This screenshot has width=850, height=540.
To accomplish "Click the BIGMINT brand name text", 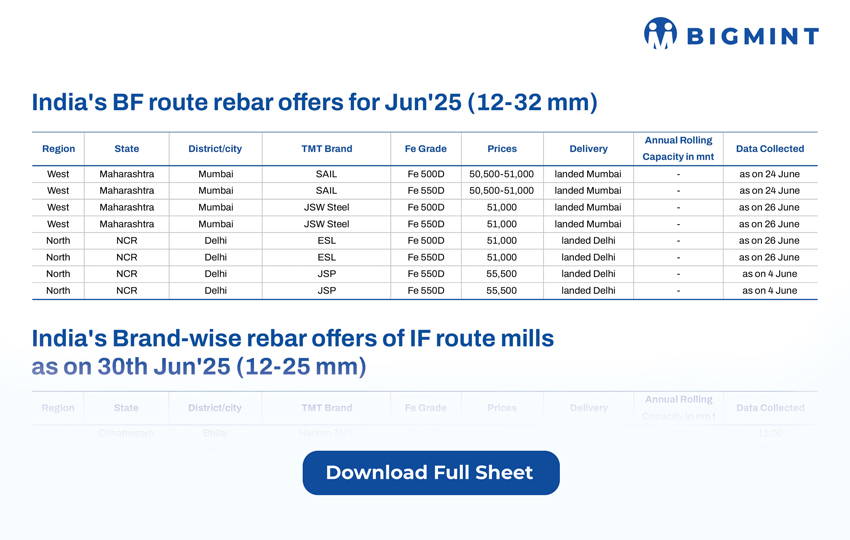I will [x=752, y=36].
